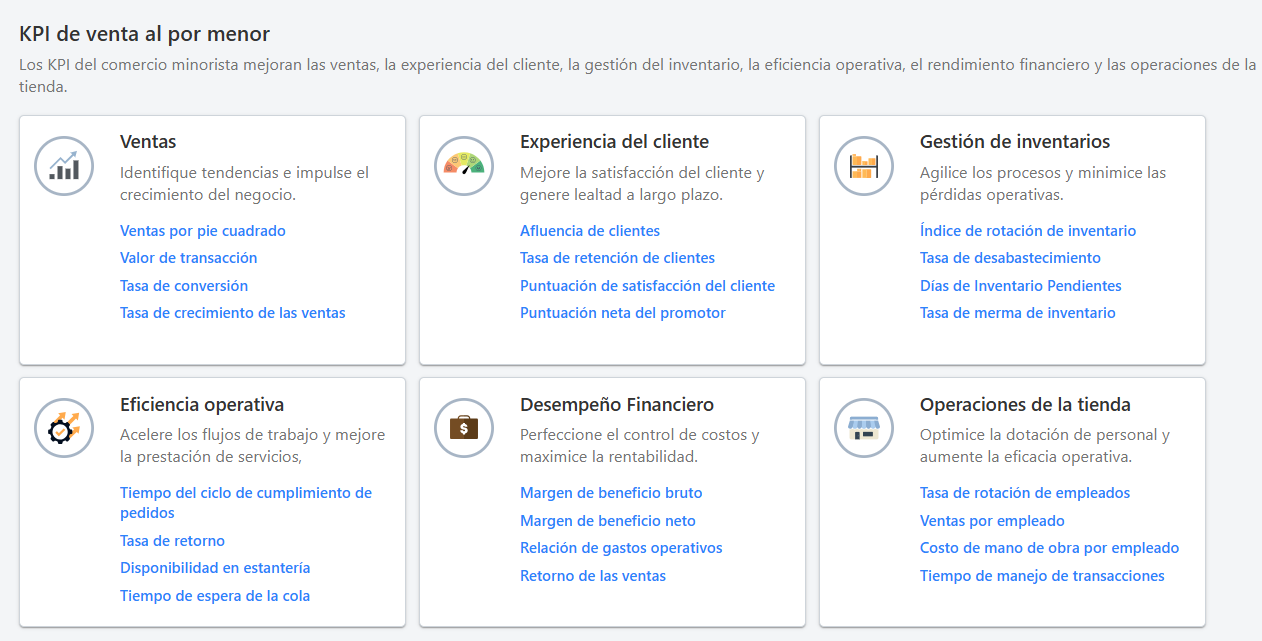Click the Desempeño Financiero briefcase icon
The width and height of the screenshot is (1262, 641).
tap(463, 428)
